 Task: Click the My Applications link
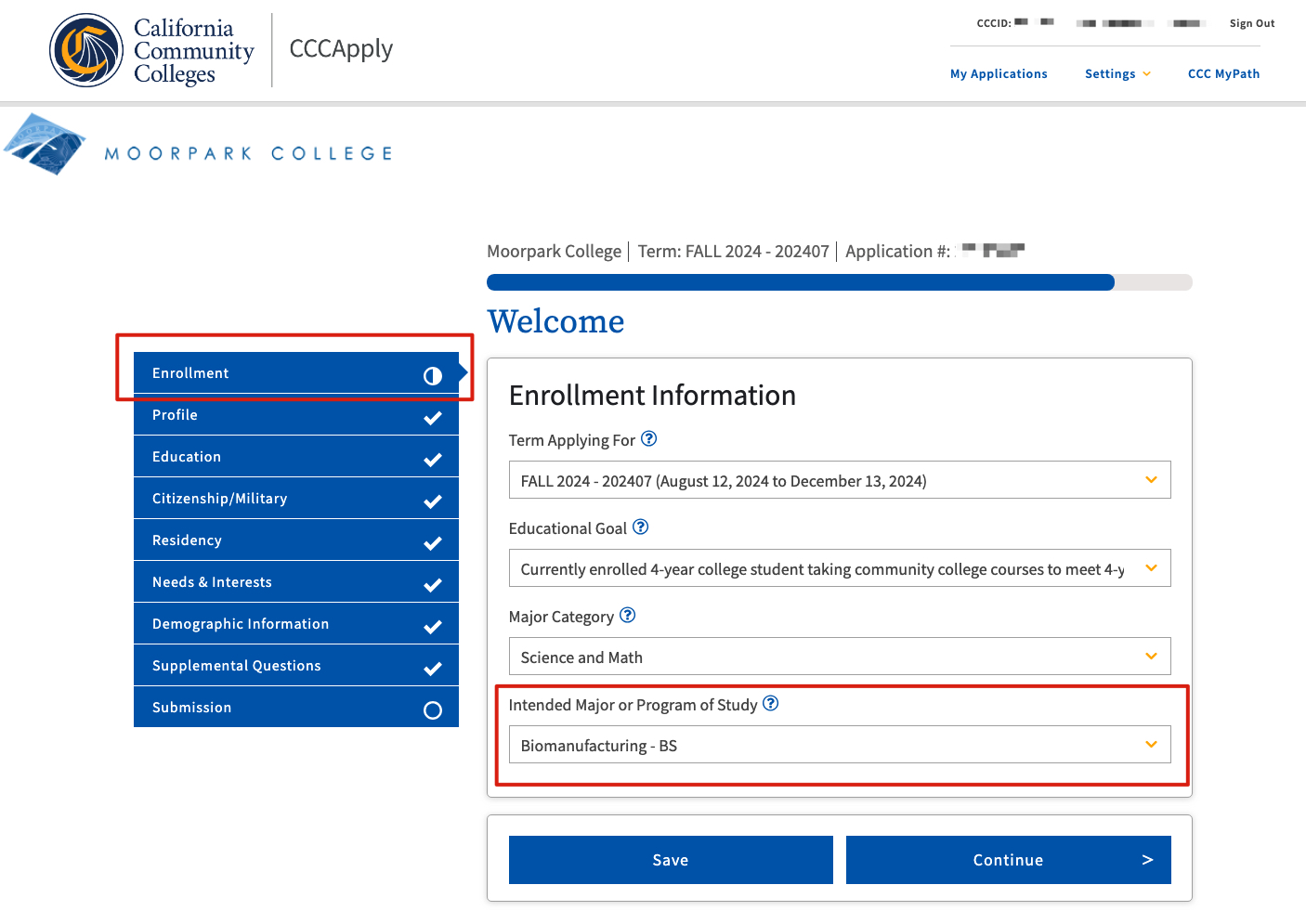point(999,74)
